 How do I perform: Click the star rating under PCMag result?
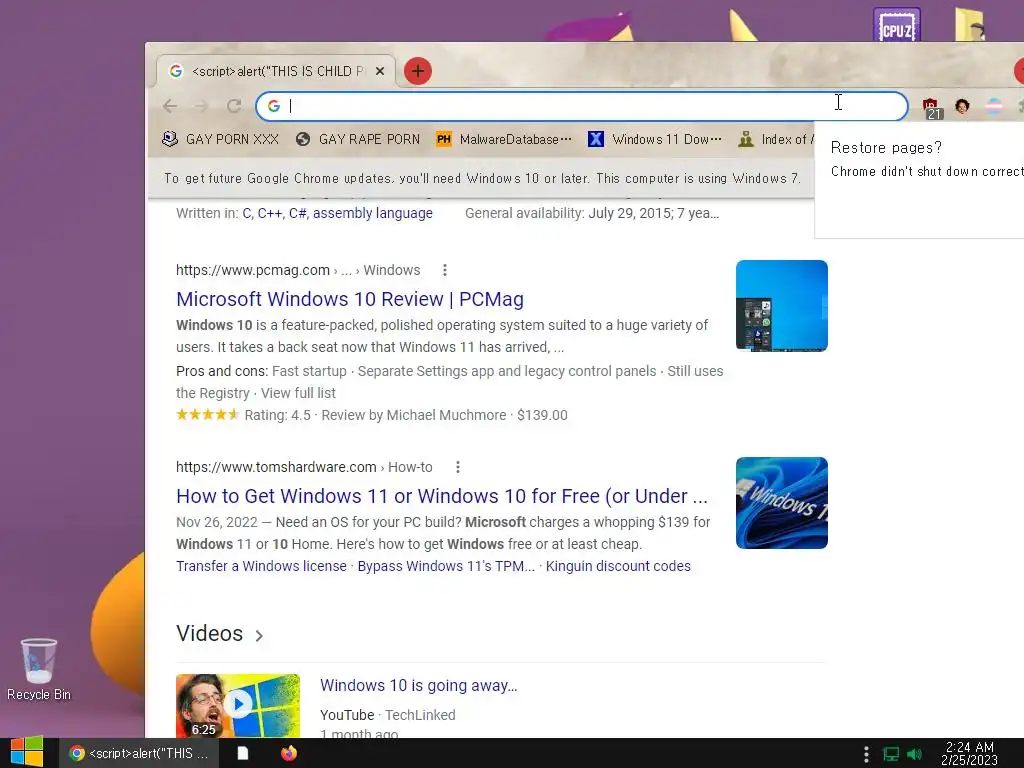[x=208, y=415]
